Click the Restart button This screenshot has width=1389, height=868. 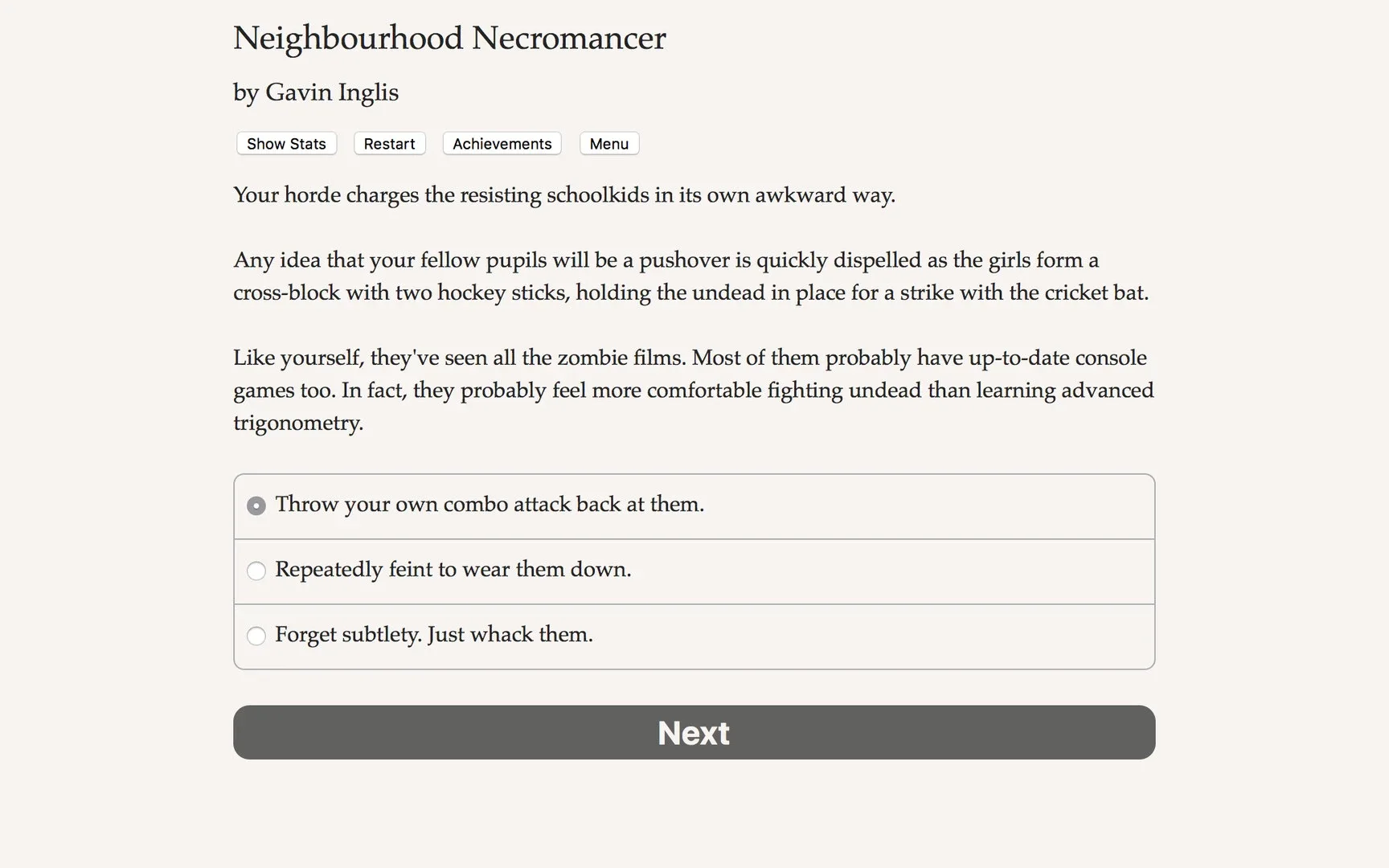(x=389, y=144)
